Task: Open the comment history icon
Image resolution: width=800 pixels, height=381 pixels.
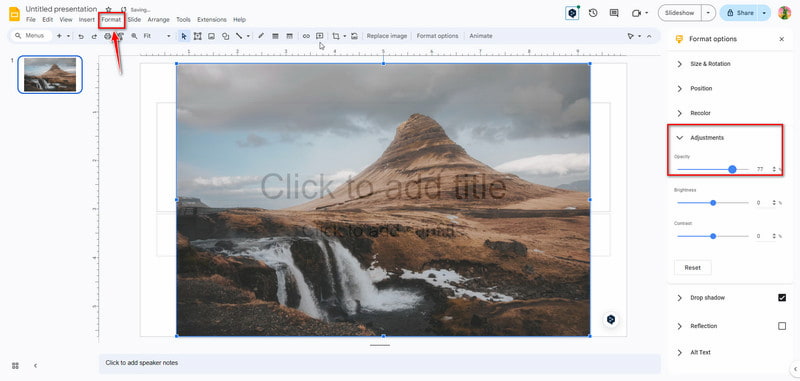Action: pyautogui.click(x=614, y=13)
